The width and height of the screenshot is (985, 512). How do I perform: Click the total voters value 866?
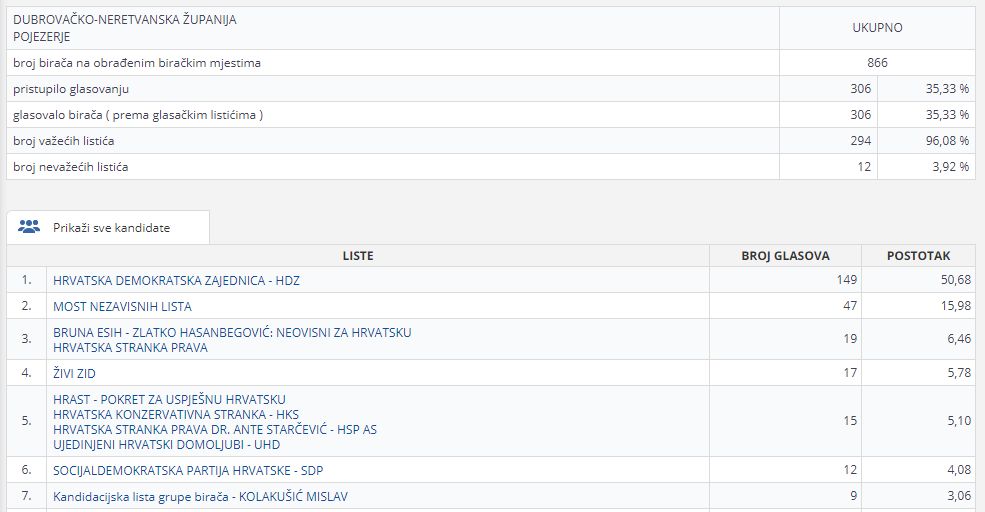877,63
